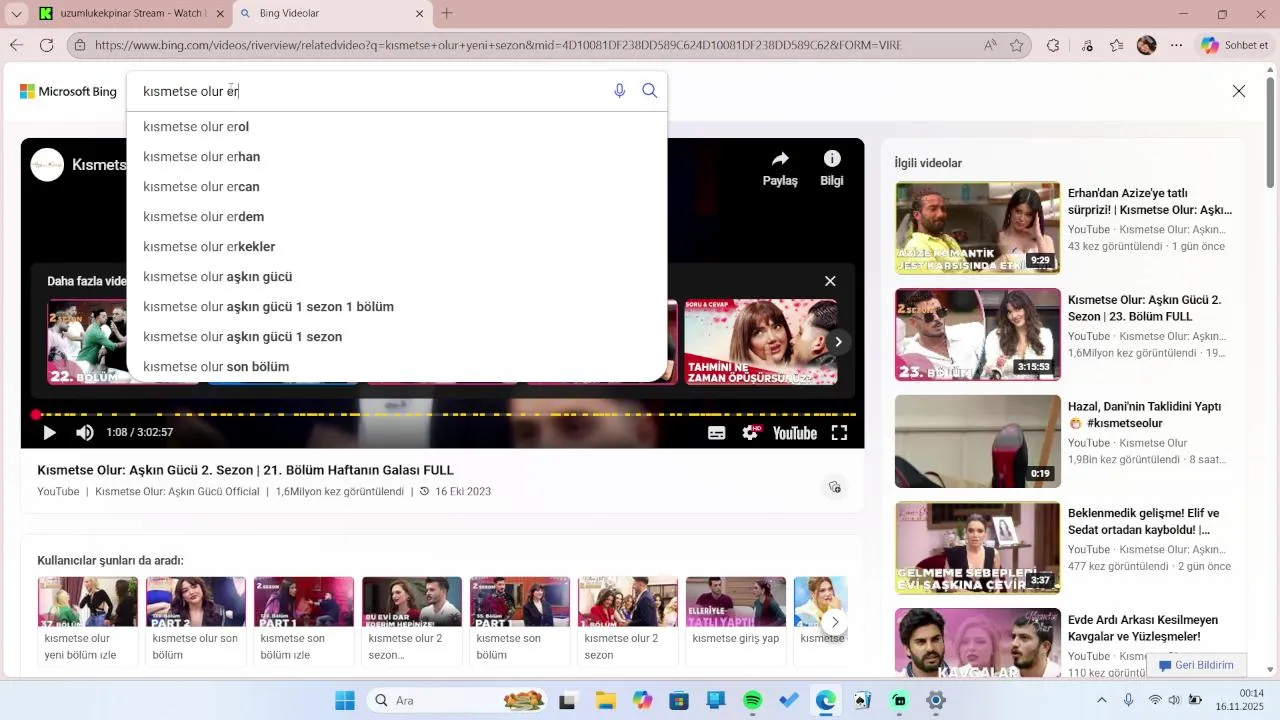The image size is (1280, 720).
Task: Choose suggestion 'kısmetse olur aşkın gücü 1 sezon'
Action: tap(397, 337)
